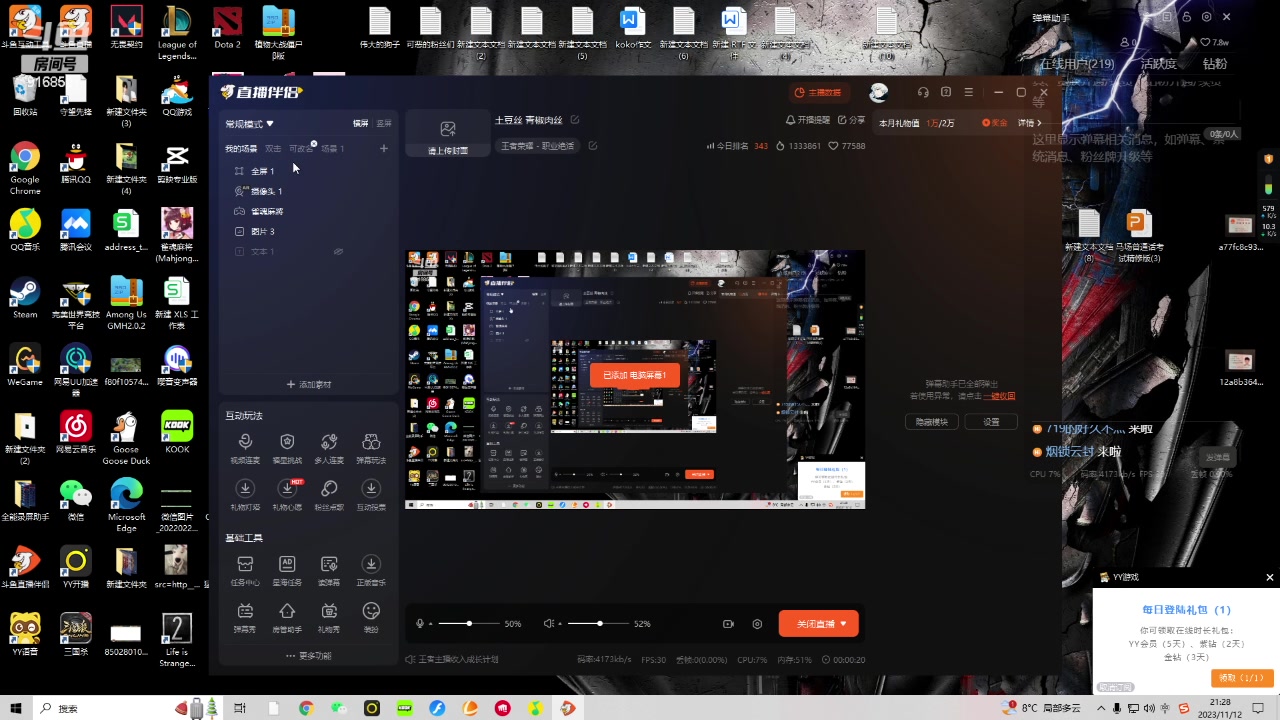Mute the microphone

point(420,624)
